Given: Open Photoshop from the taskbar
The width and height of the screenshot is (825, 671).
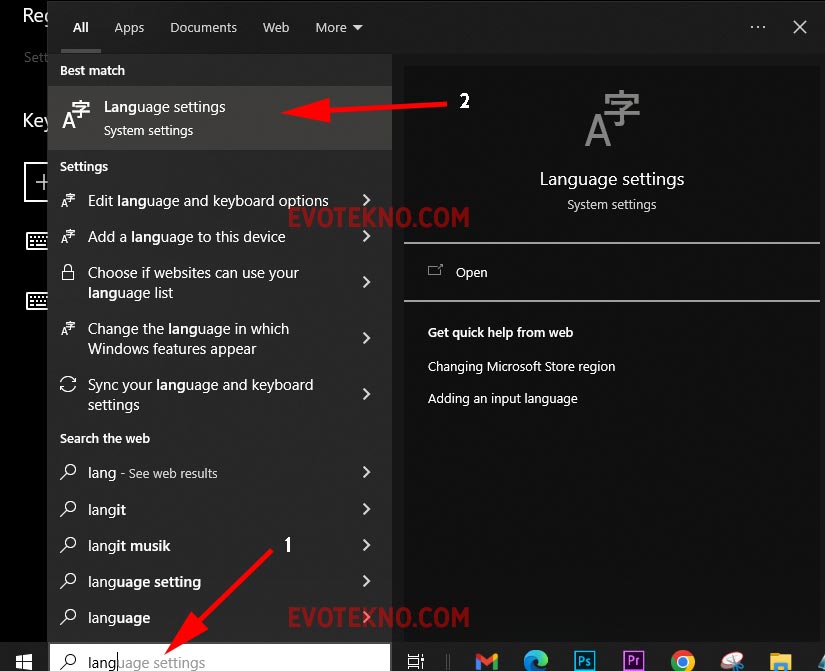Looking at the screenshot, I should coord(584,660).
